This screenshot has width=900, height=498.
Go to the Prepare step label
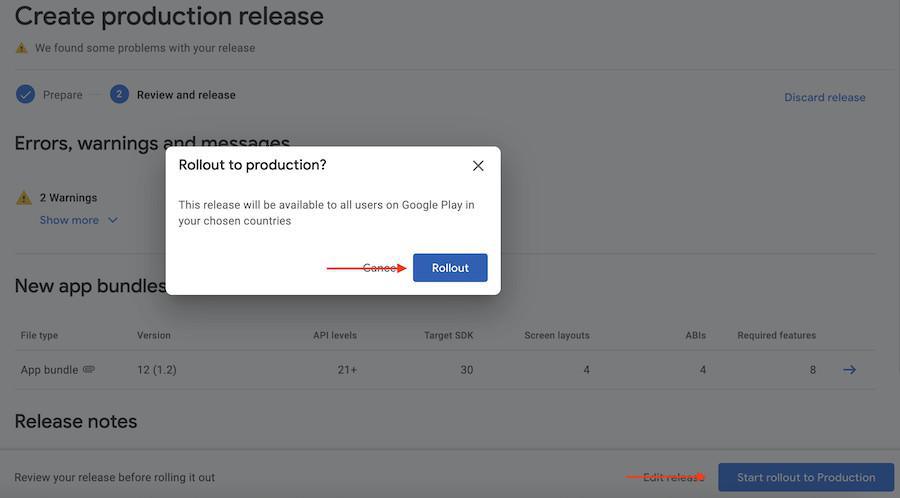pyautogui.click(x=62, y=95)
